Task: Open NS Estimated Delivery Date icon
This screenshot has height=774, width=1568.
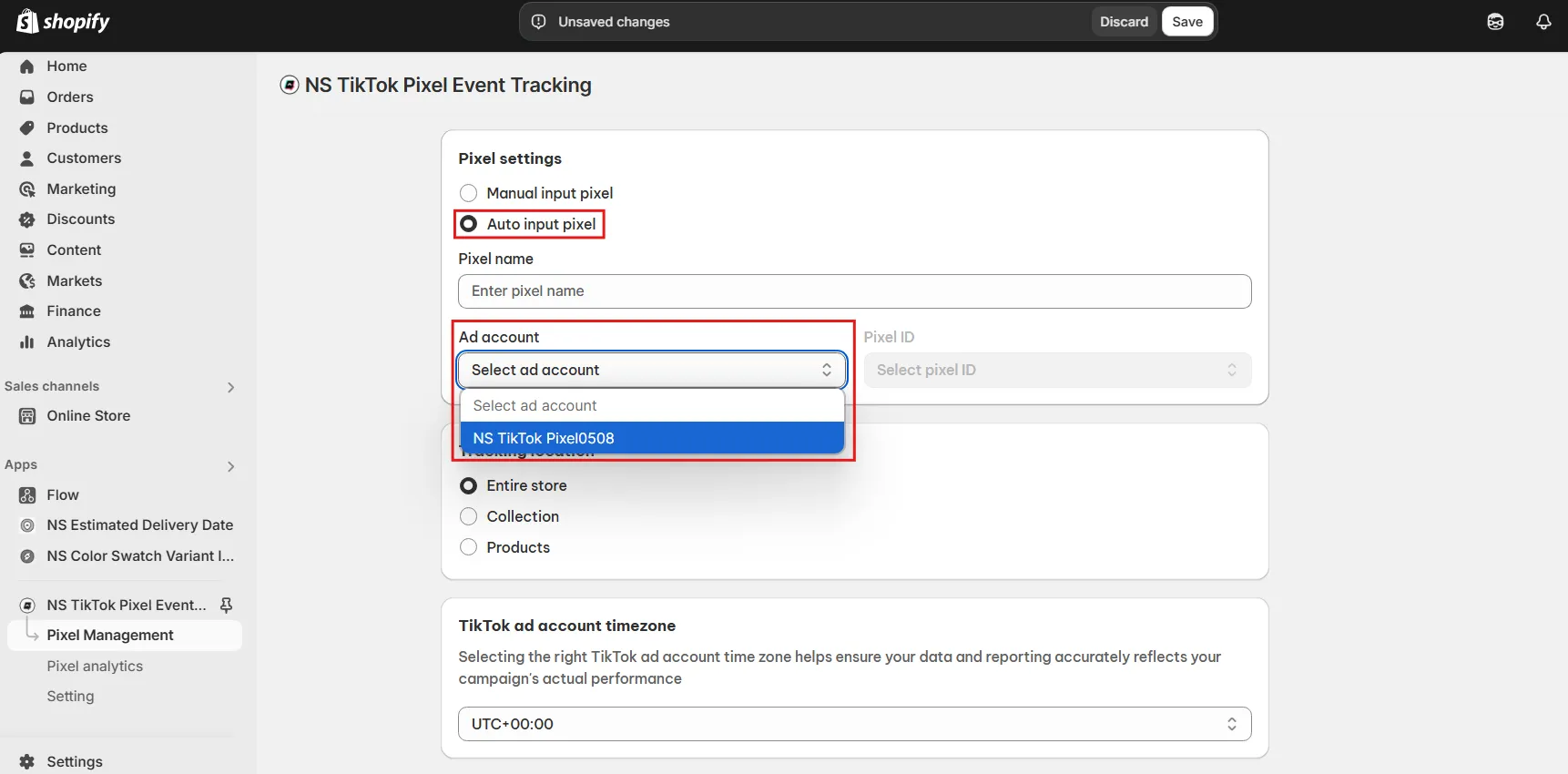Action: click(x=27, y=525)
